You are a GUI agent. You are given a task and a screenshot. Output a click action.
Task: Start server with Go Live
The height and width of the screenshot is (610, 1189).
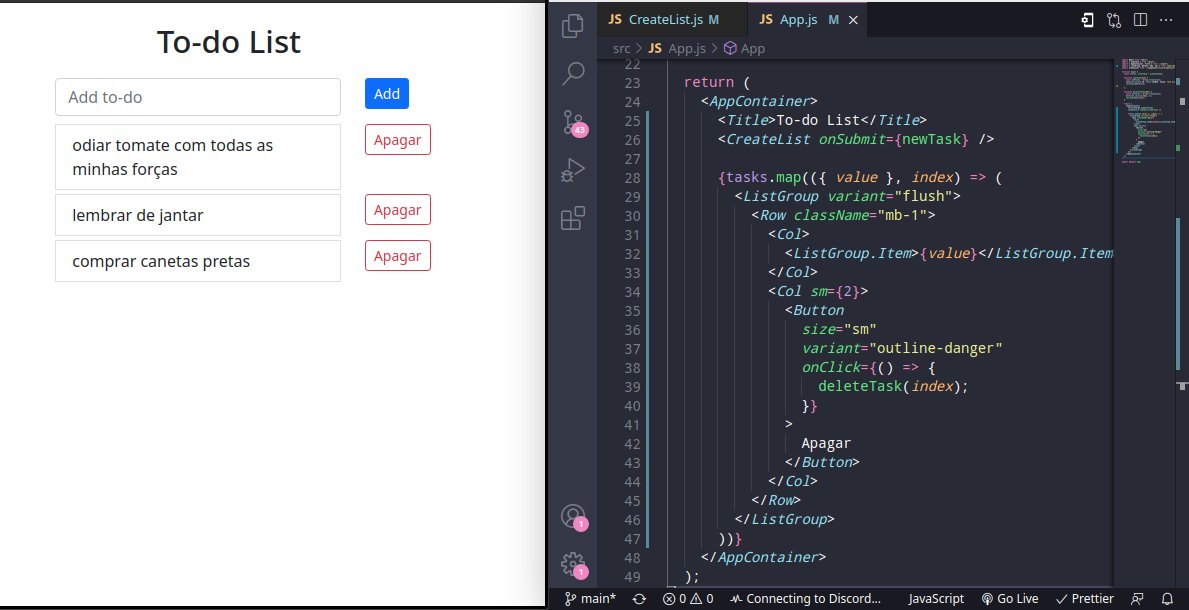click(1009, 599)
